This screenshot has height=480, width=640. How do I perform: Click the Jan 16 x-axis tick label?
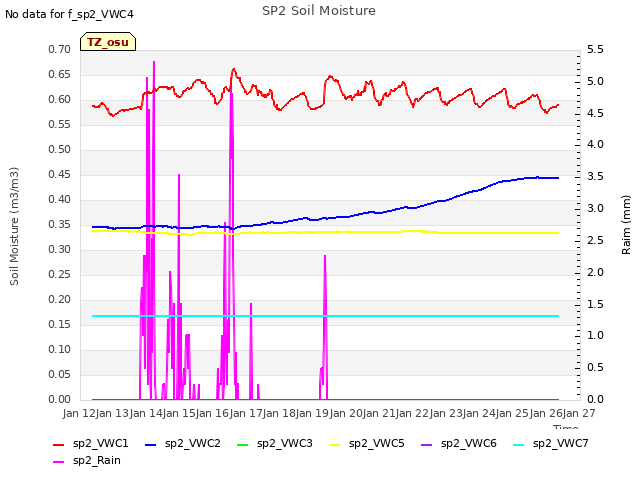coord(213,413)
